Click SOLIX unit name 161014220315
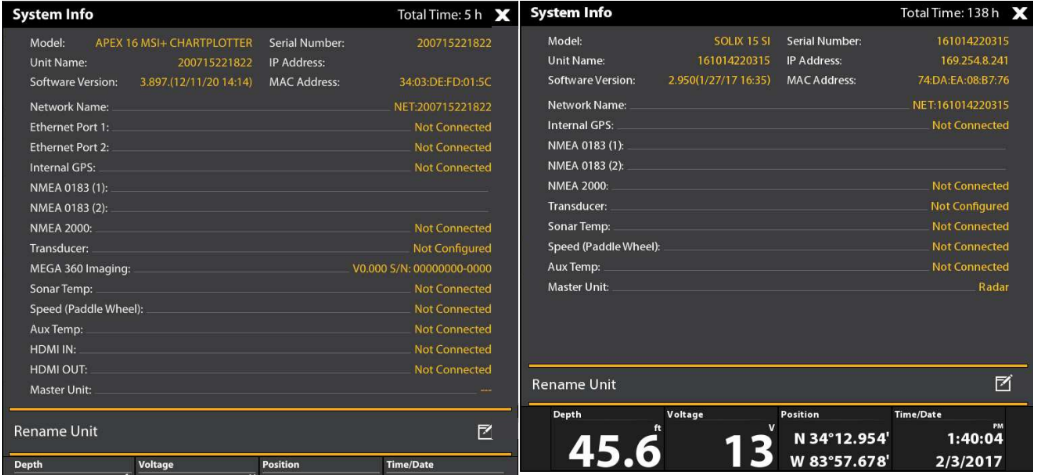This screenshot has width=1037, height=475. pyautogui.click(x=734, y=61)
